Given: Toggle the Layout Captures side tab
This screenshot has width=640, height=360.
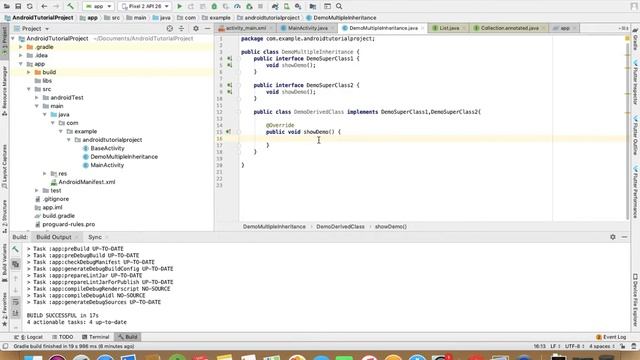Looking at the screenshot, I should point(4,167).
